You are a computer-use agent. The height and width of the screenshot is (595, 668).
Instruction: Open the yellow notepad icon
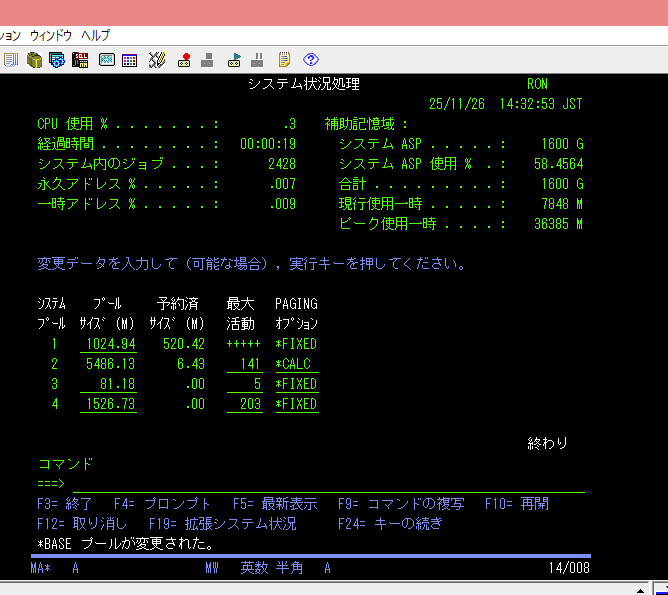coord(284,60)
